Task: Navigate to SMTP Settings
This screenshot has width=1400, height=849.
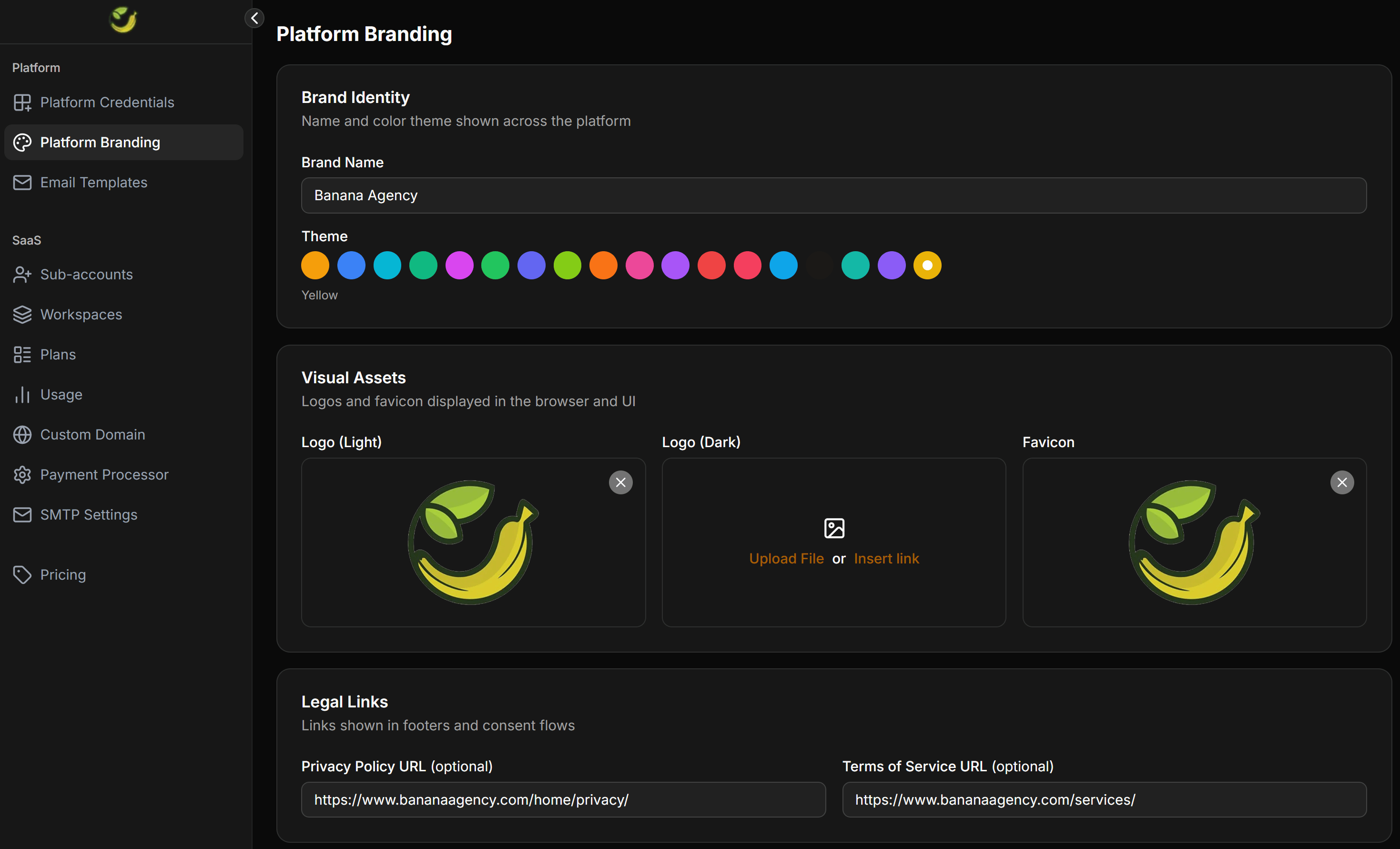Action: tap(123, 515)
